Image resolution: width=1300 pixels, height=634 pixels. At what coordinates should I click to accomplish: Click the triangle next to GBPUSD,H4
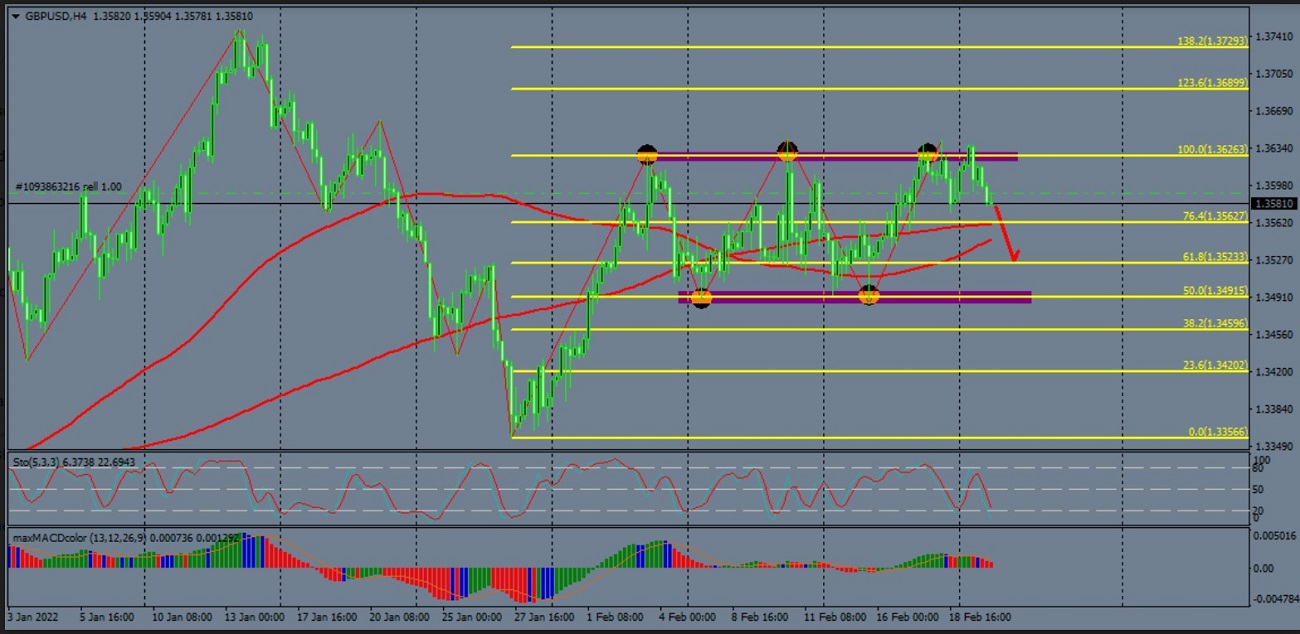point(15,16)
